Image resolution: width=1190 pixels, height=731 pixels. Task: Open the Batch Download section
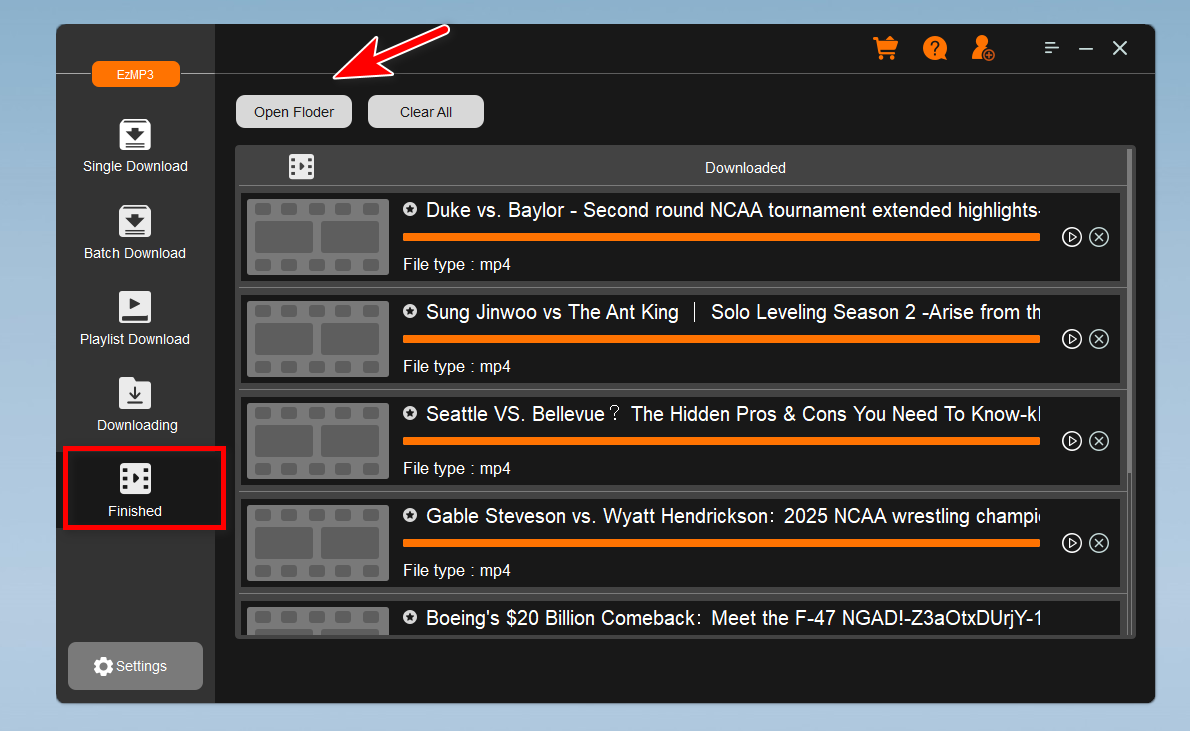pyautogui.click(x=135, y=233)
